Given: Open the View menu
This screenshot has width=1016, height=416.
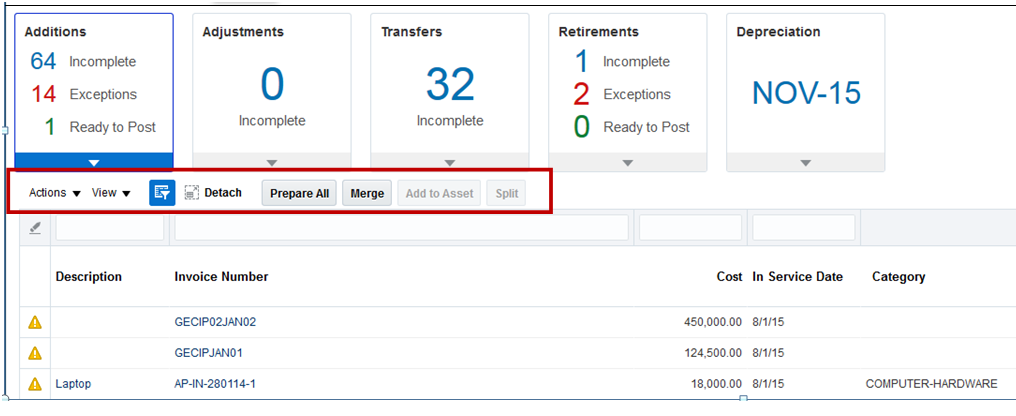Looking at the screenshot, I should click(x=111, y=193).
